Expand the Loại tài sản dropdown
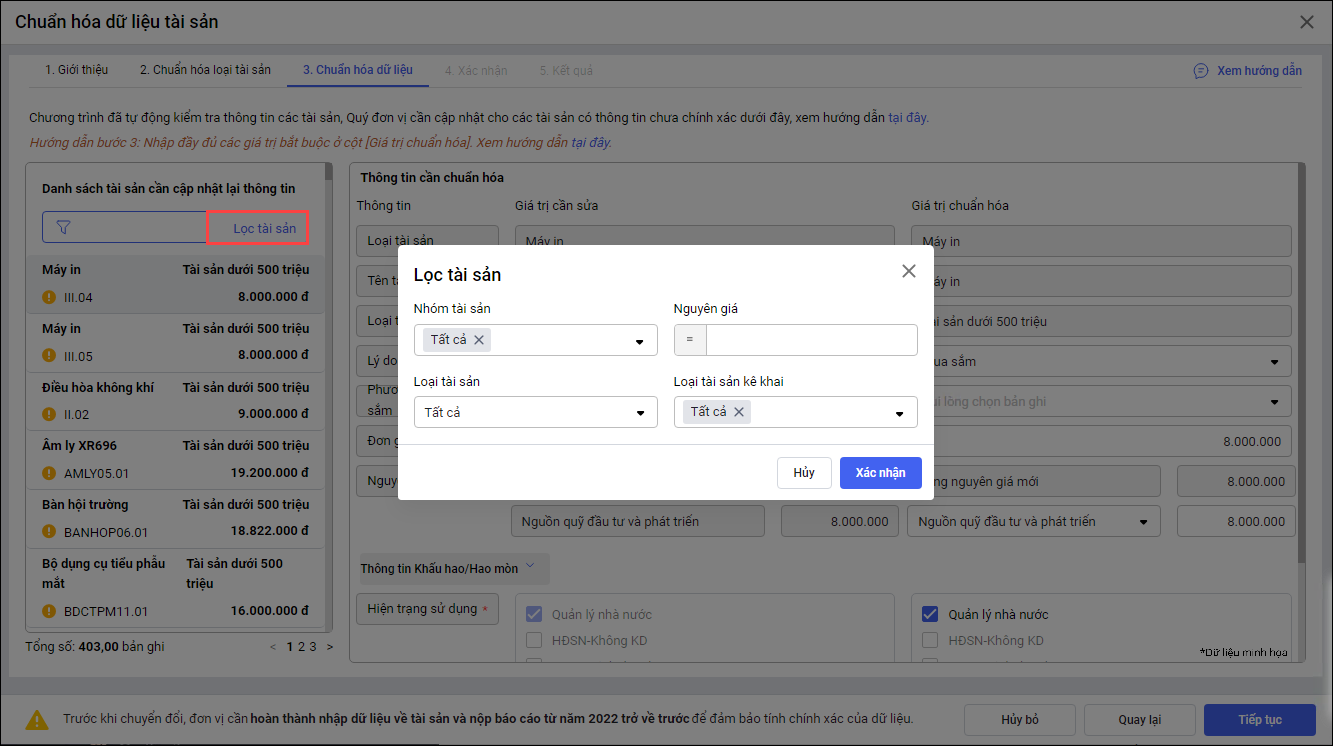1333x746 pixels. pos(639,413)
